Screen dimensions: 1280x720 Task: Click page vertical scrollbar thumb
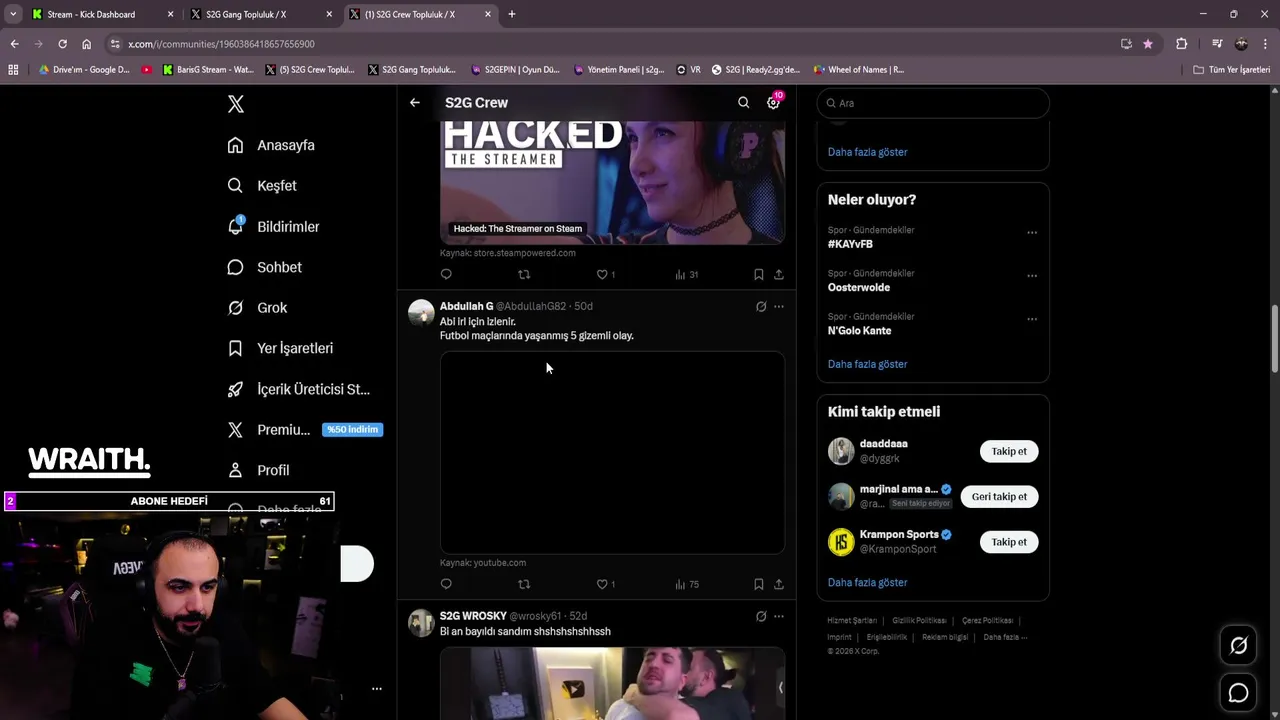(1274, 339)
